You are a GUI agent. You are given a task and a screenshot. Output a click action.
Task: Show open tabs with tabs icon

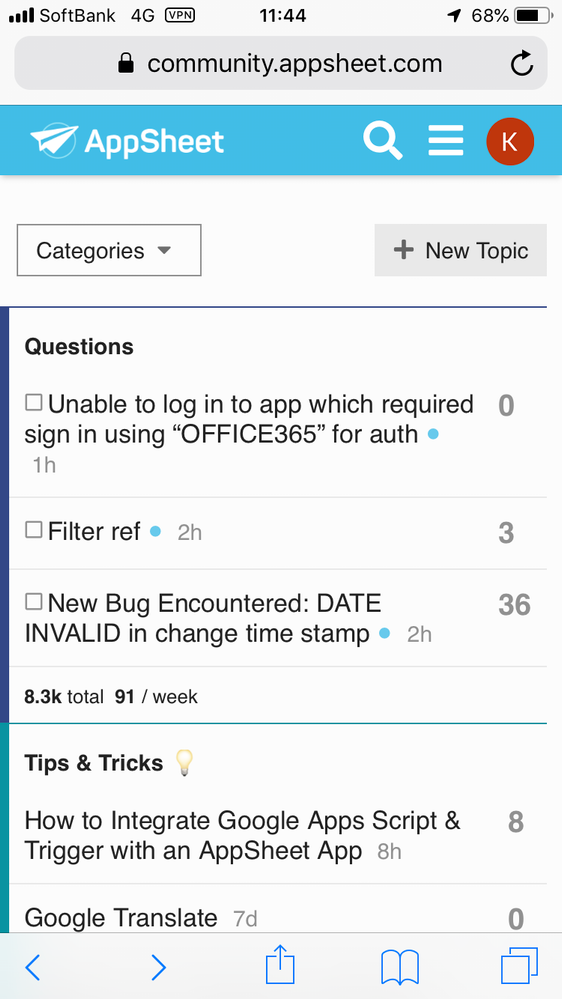[x=519, y=966]
